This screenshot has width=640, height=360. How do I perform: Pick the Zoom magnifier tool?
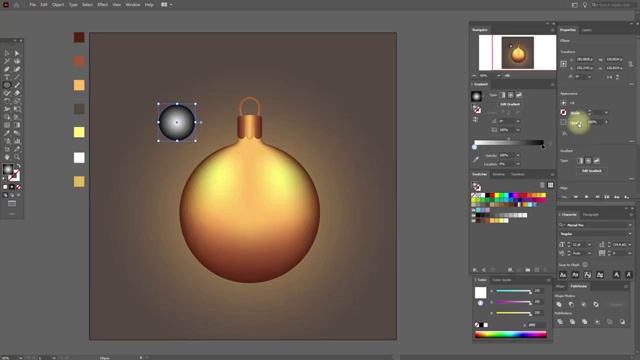point(17,157)
